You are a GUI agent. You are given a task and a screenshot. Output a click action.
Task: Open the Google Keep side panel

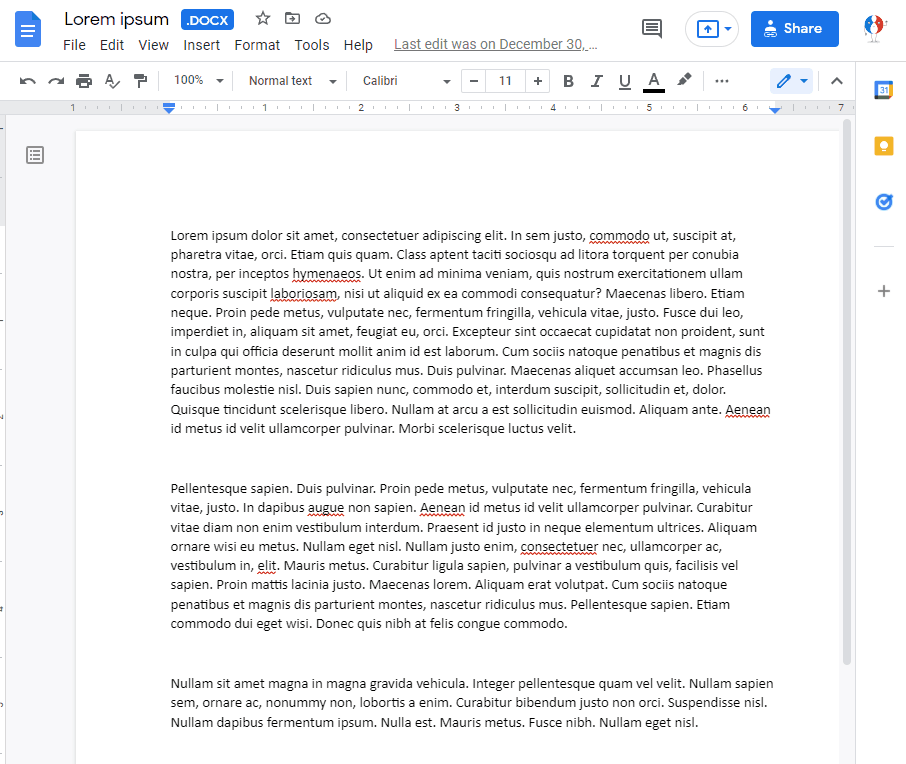tap(883, 146)
